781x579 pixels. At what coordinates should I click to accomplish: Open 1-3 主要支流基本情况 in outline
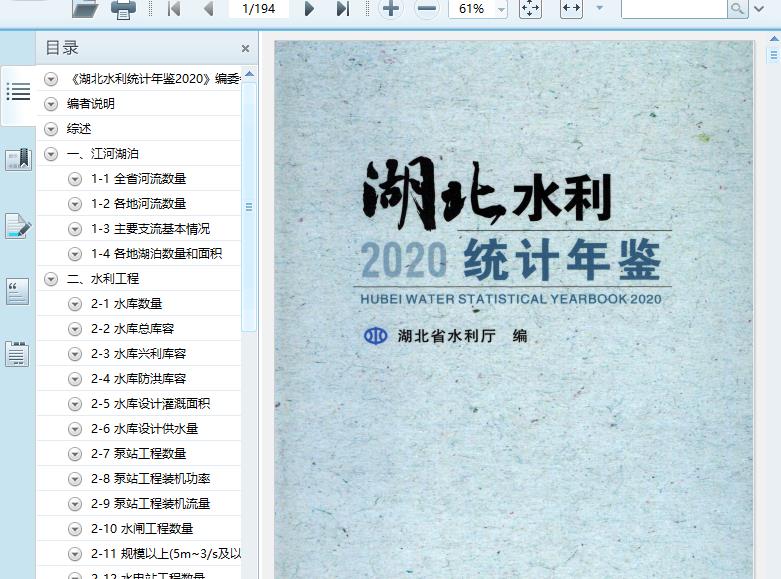coord(150,229)
